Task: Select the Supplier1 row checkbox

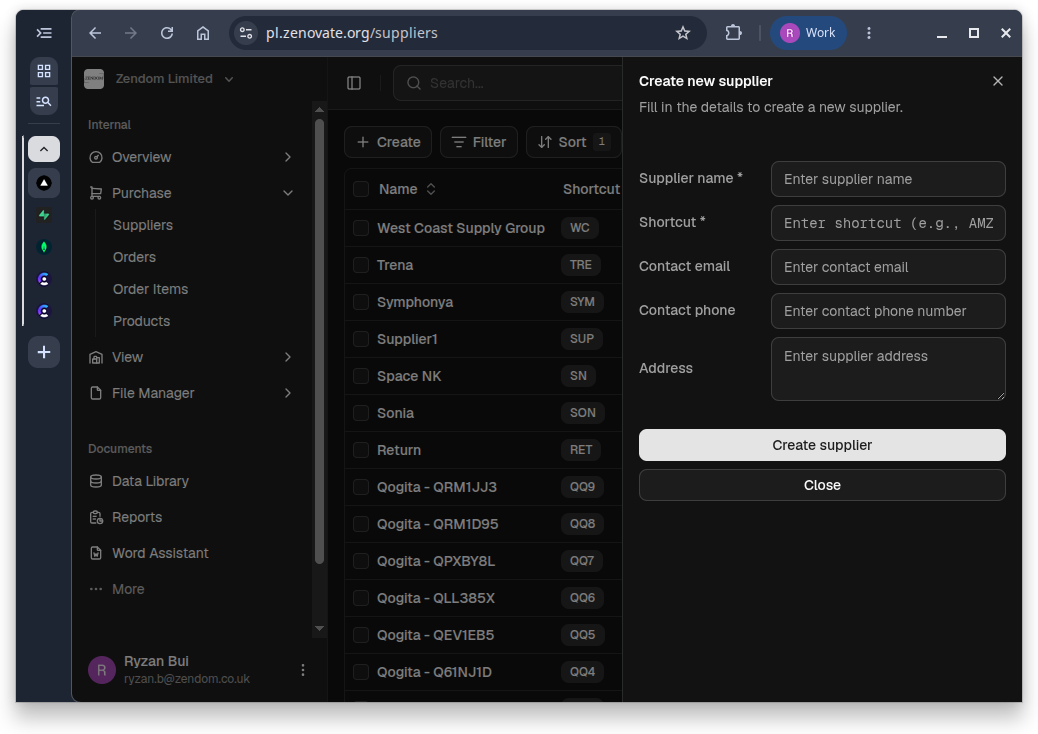Action: click(x=361, y=340)
